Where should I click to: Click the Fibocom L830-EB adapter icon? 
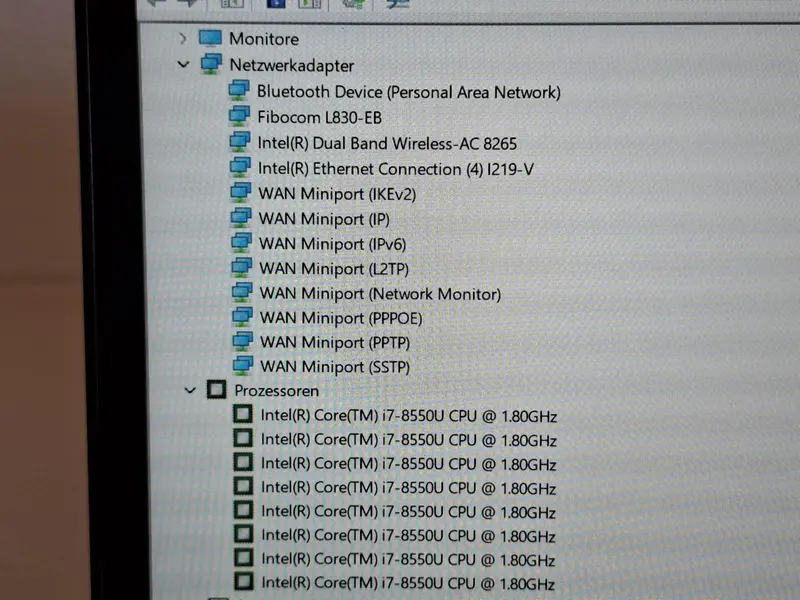(239, 116)
